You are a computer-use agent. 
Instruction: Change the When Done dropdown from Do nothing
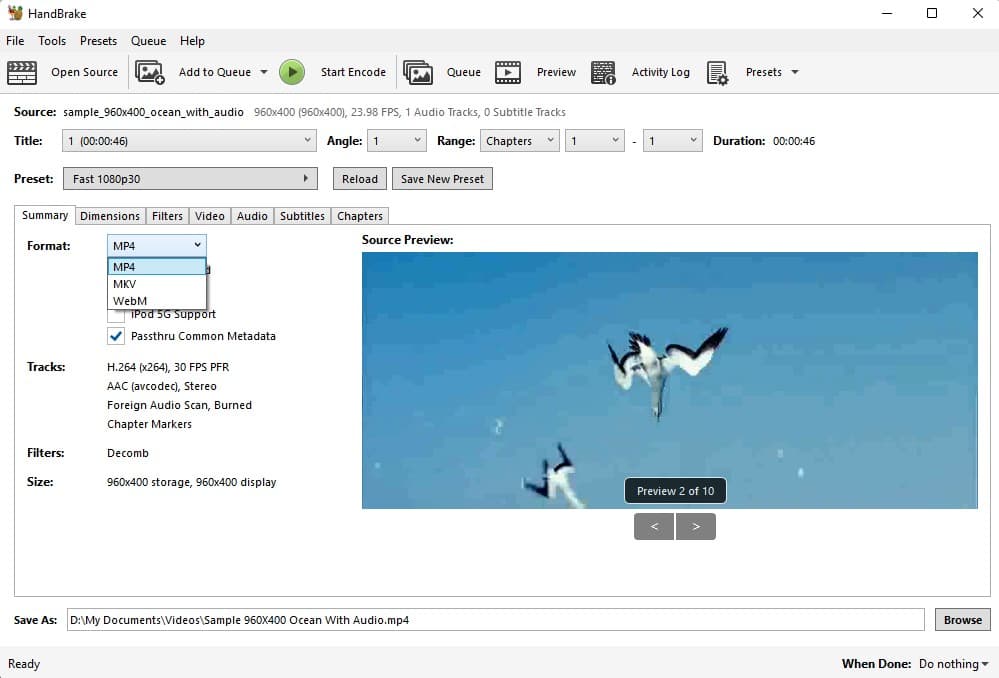click(x=951, y=664)
